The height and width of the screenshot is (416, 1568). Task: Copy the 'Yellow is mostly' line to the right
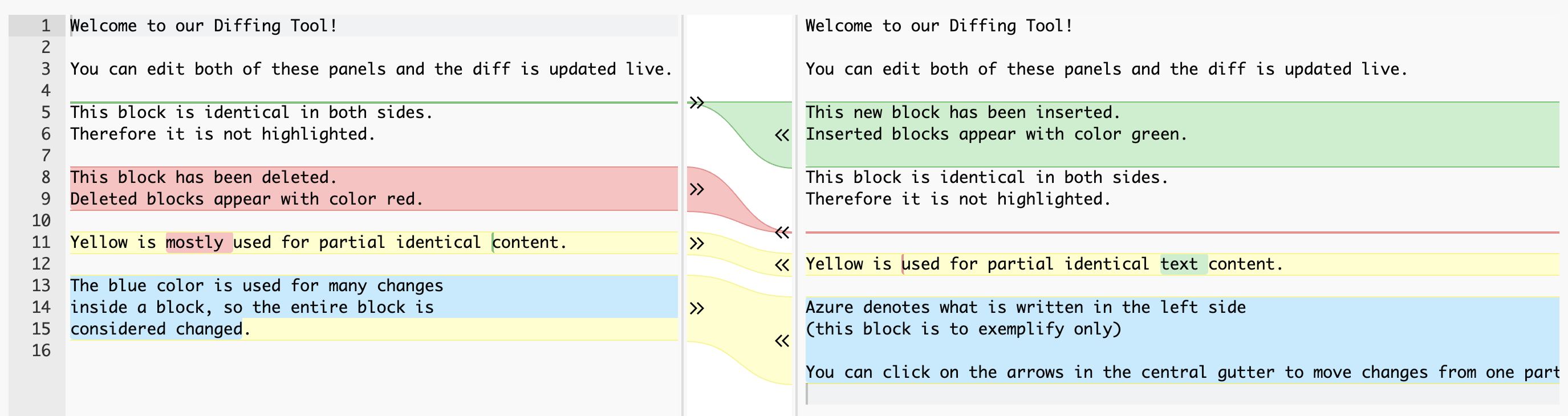pos(697,243)
